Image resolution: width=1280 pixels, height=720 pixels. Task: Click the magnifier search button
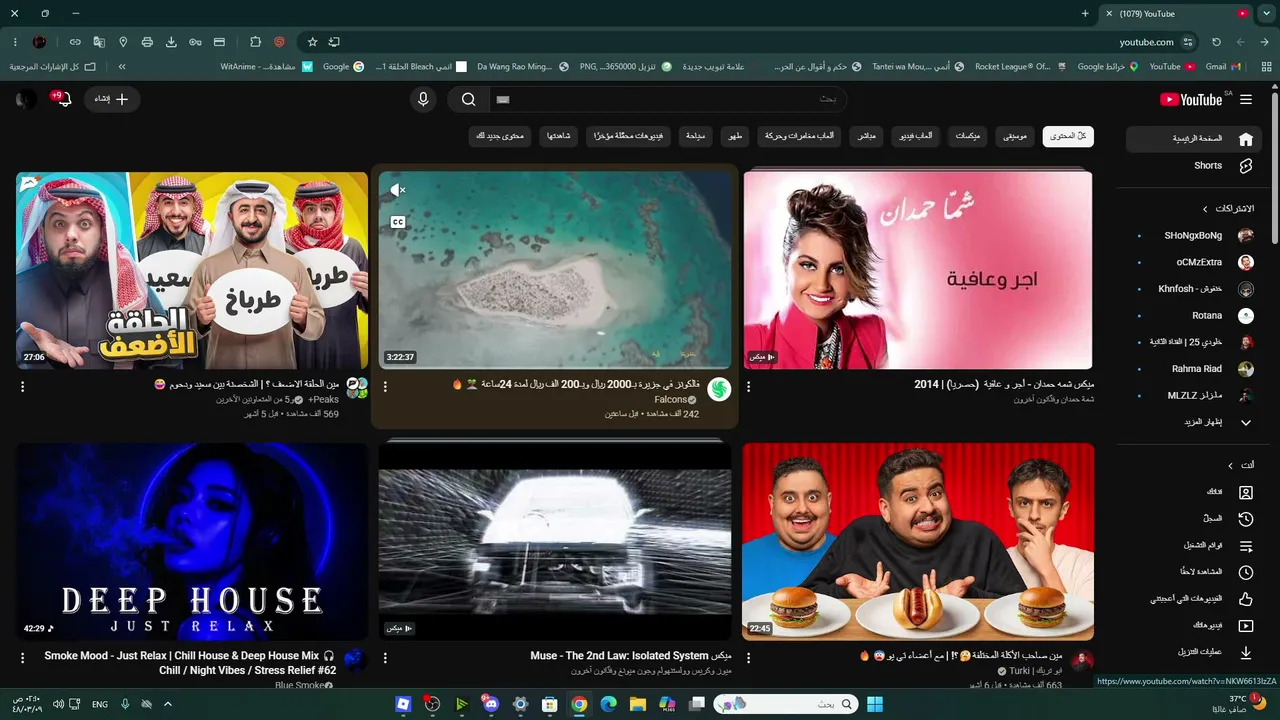467,99
